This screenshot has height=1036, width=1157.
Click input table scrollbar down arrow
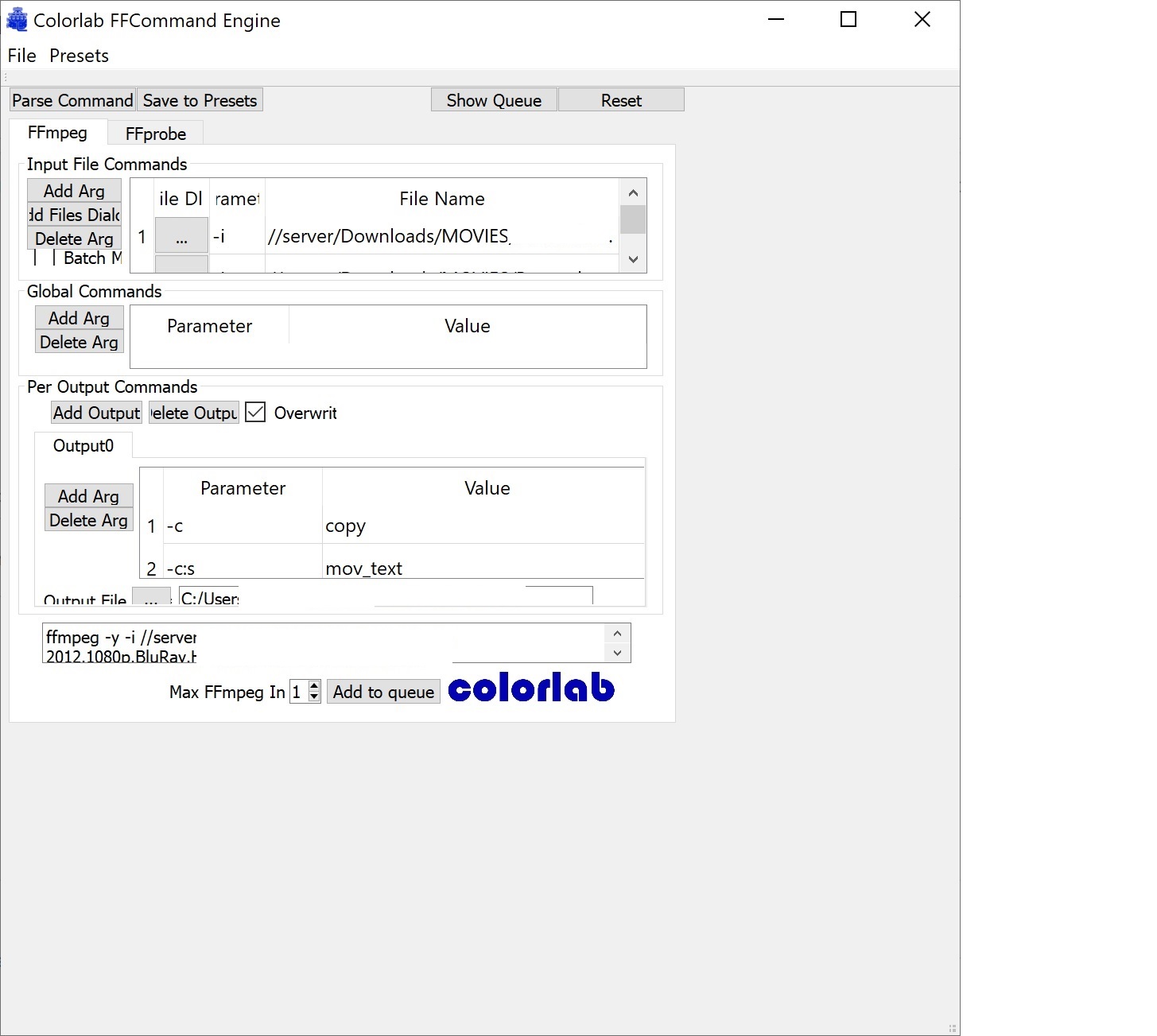coord(633,259)
